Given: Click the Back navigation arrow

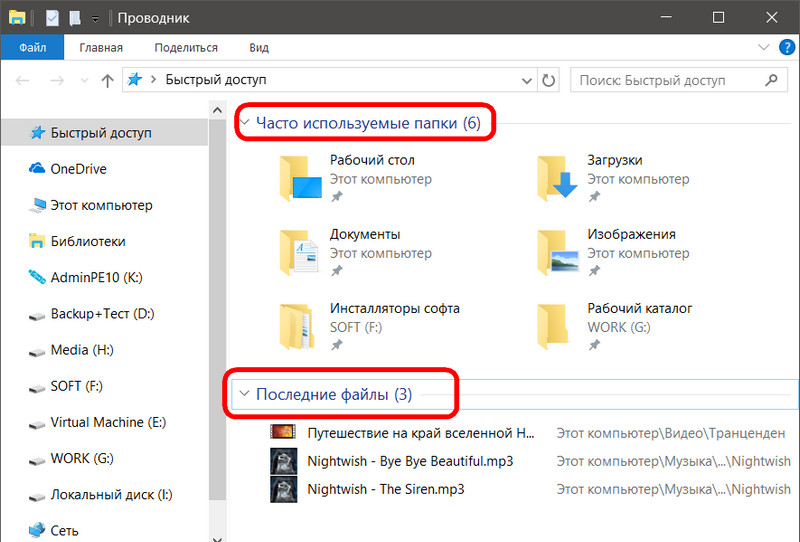Looking at the screenshot, I should 22,80.
